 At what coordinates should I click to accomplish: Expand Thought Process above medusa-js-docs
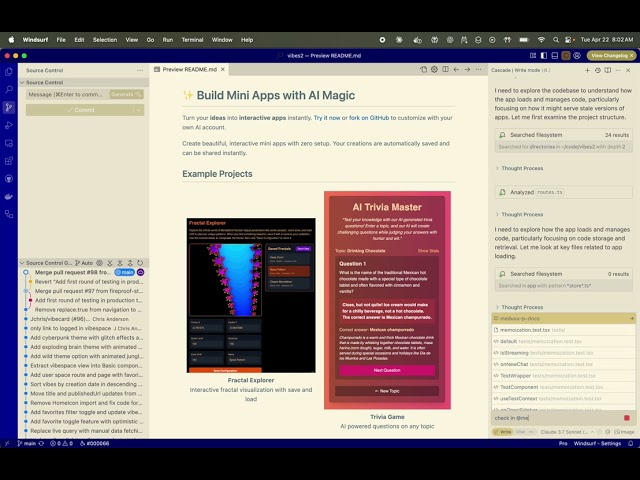click(x=519, y=307)
